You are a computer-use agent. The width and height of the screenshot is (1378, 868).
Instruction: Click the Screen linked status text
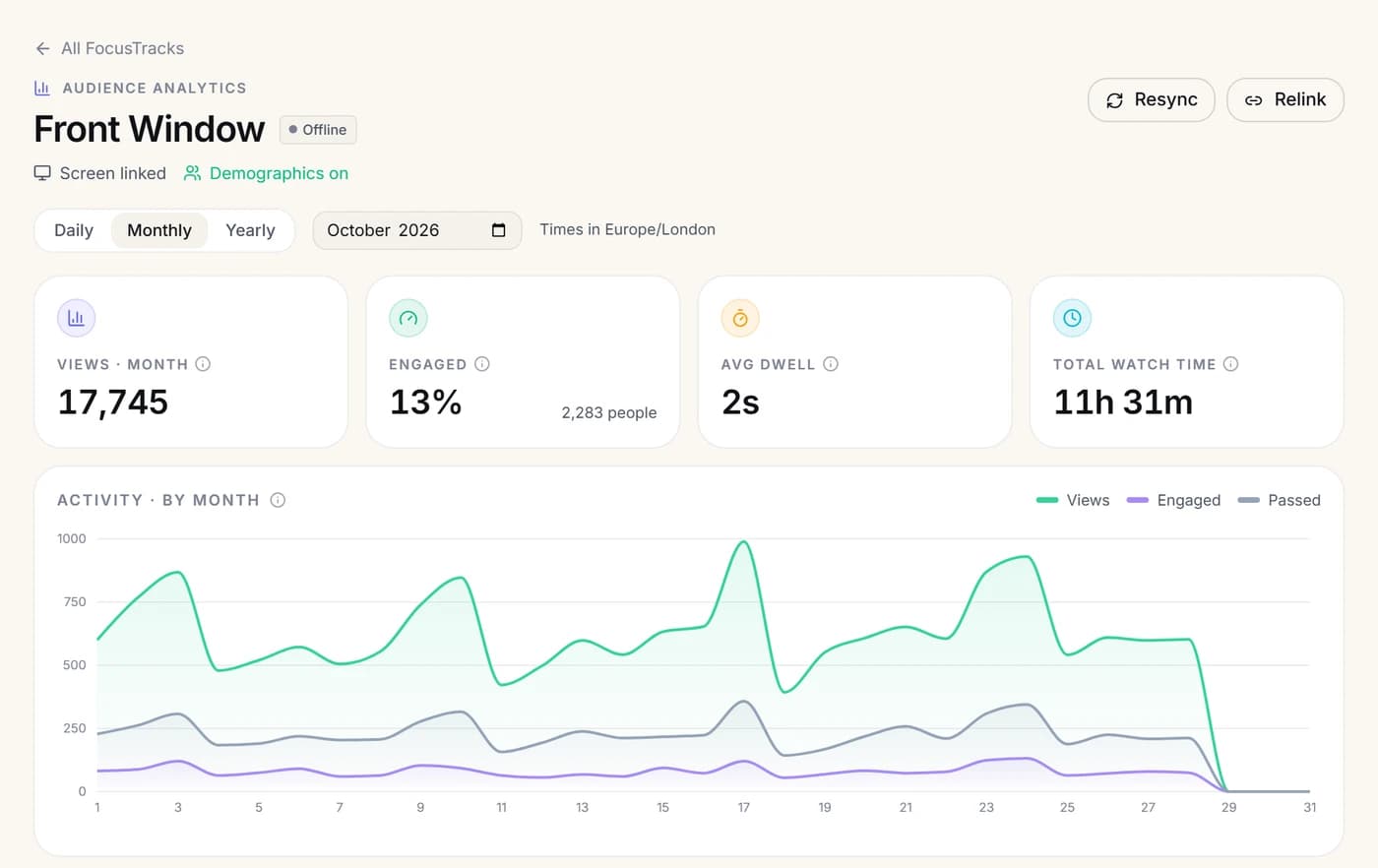(x=113, y=173)
